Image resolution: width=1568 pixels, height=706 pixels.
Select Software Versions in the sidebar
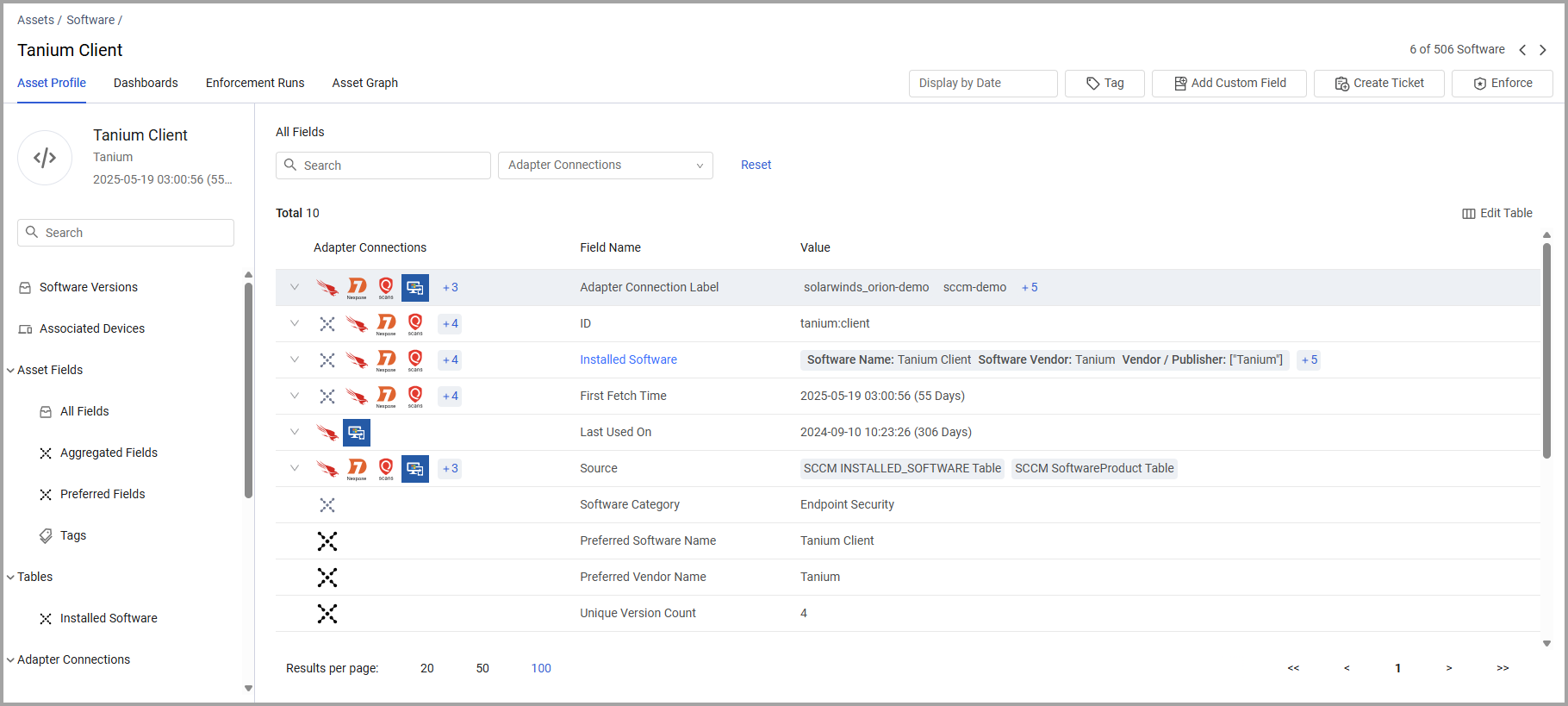point(89,287)
